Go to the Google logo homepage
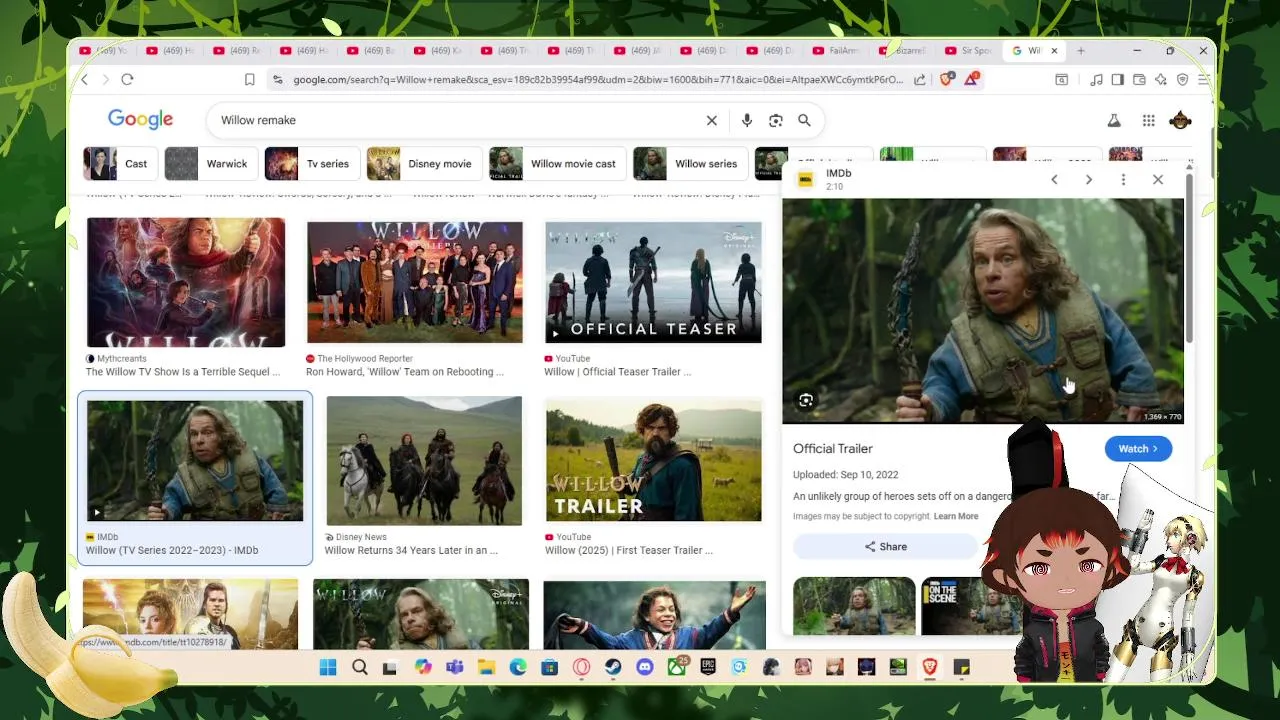Image resolution: width=1280 pixels, height=720 pixels. tap(140, 119)
